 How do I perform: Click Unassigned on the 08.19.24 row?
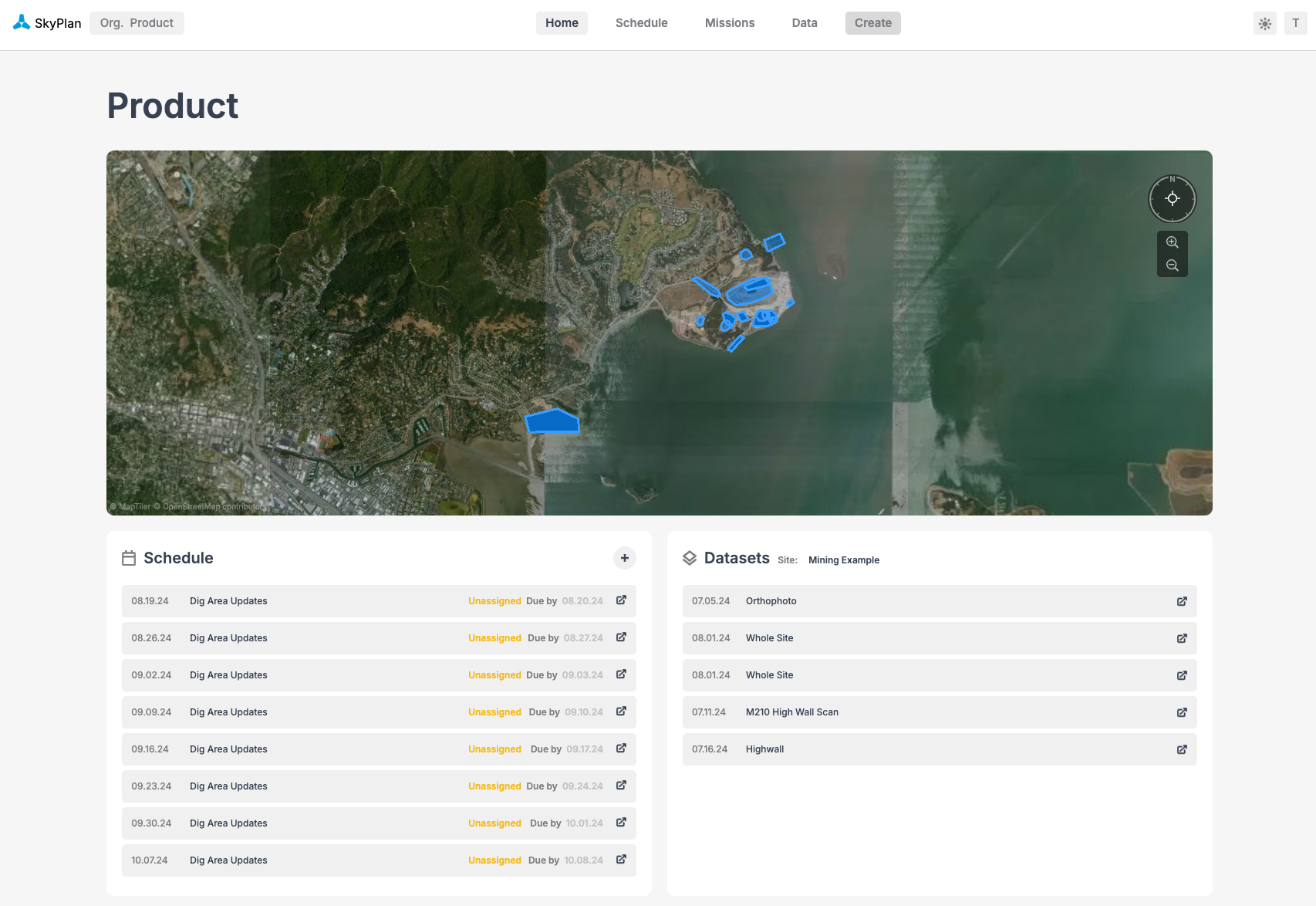pyautogui.click(x=494, y=601)
